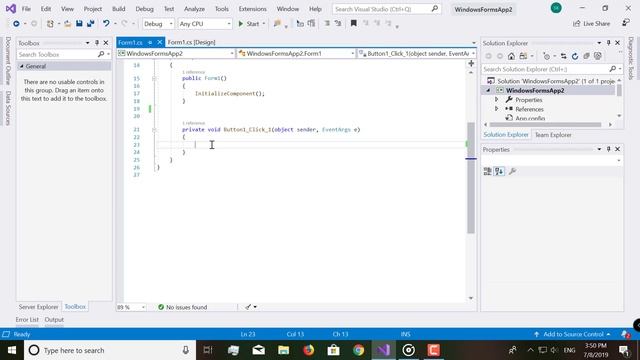Open the Output tab
Viewport: 640px width, 360px height.
[x=54, y=320]
